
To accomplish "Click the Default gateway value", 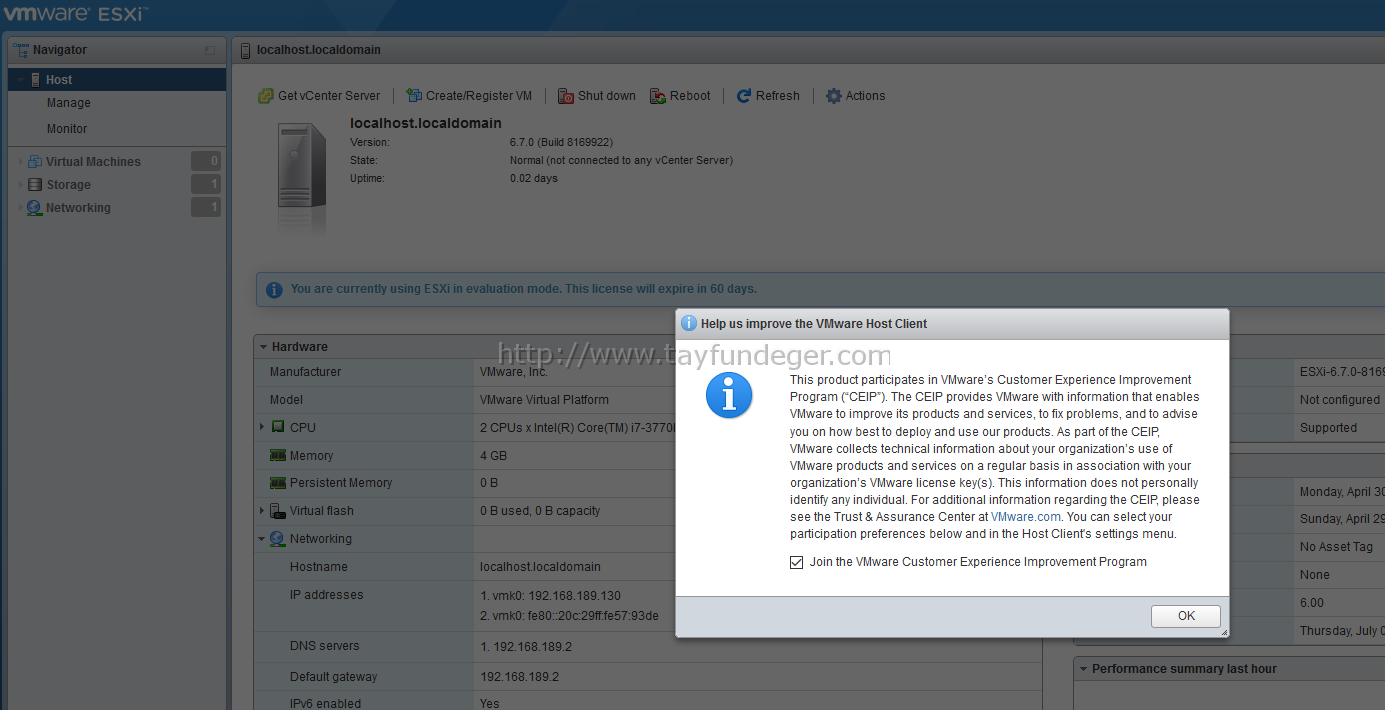I will (519, 677).
